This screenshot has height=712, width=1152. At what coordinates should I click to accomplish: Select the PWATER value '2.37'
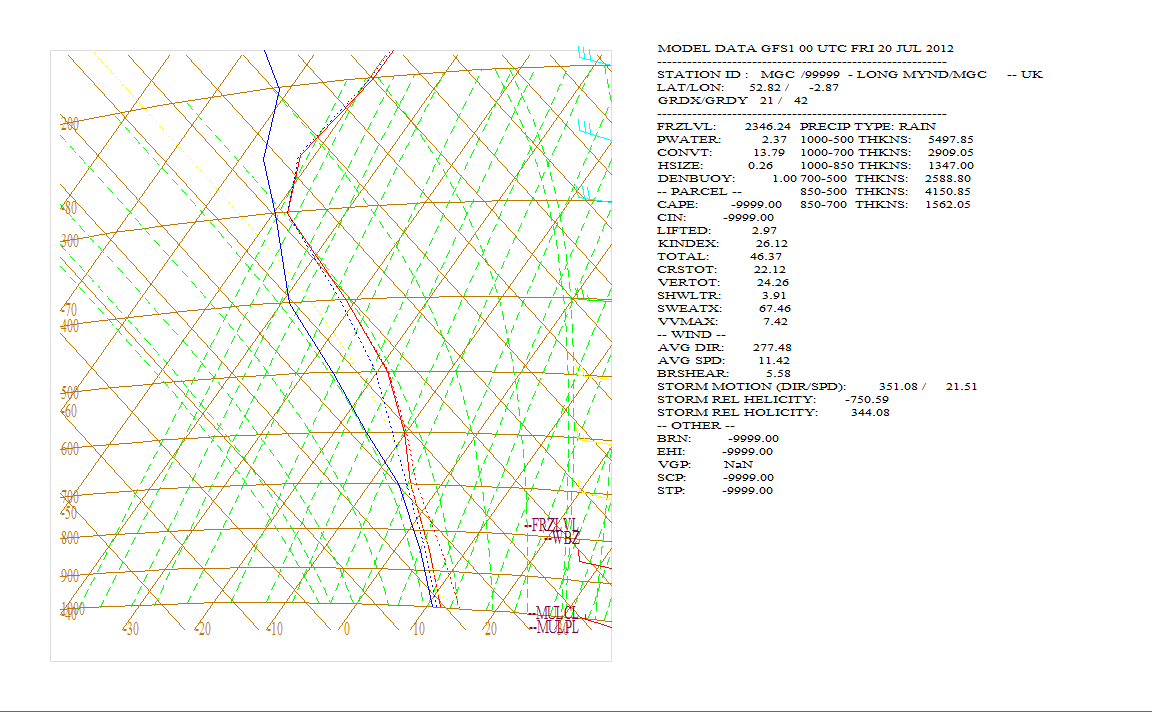(x=774, y=140)
